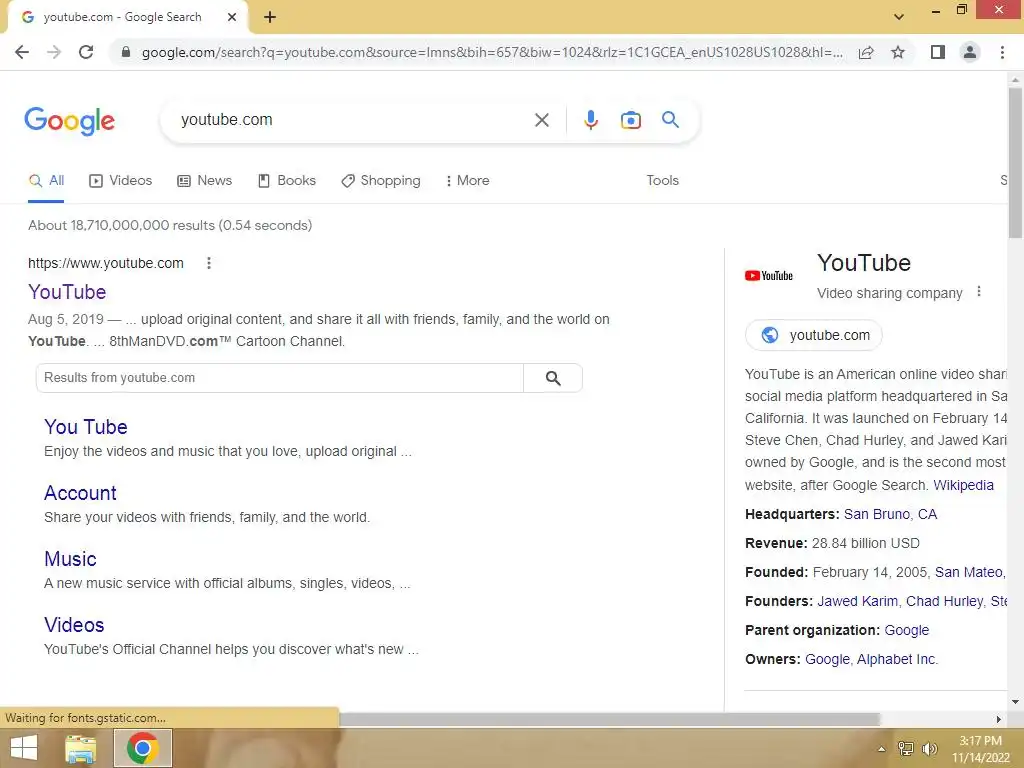Click the address bar URL text

491,52
